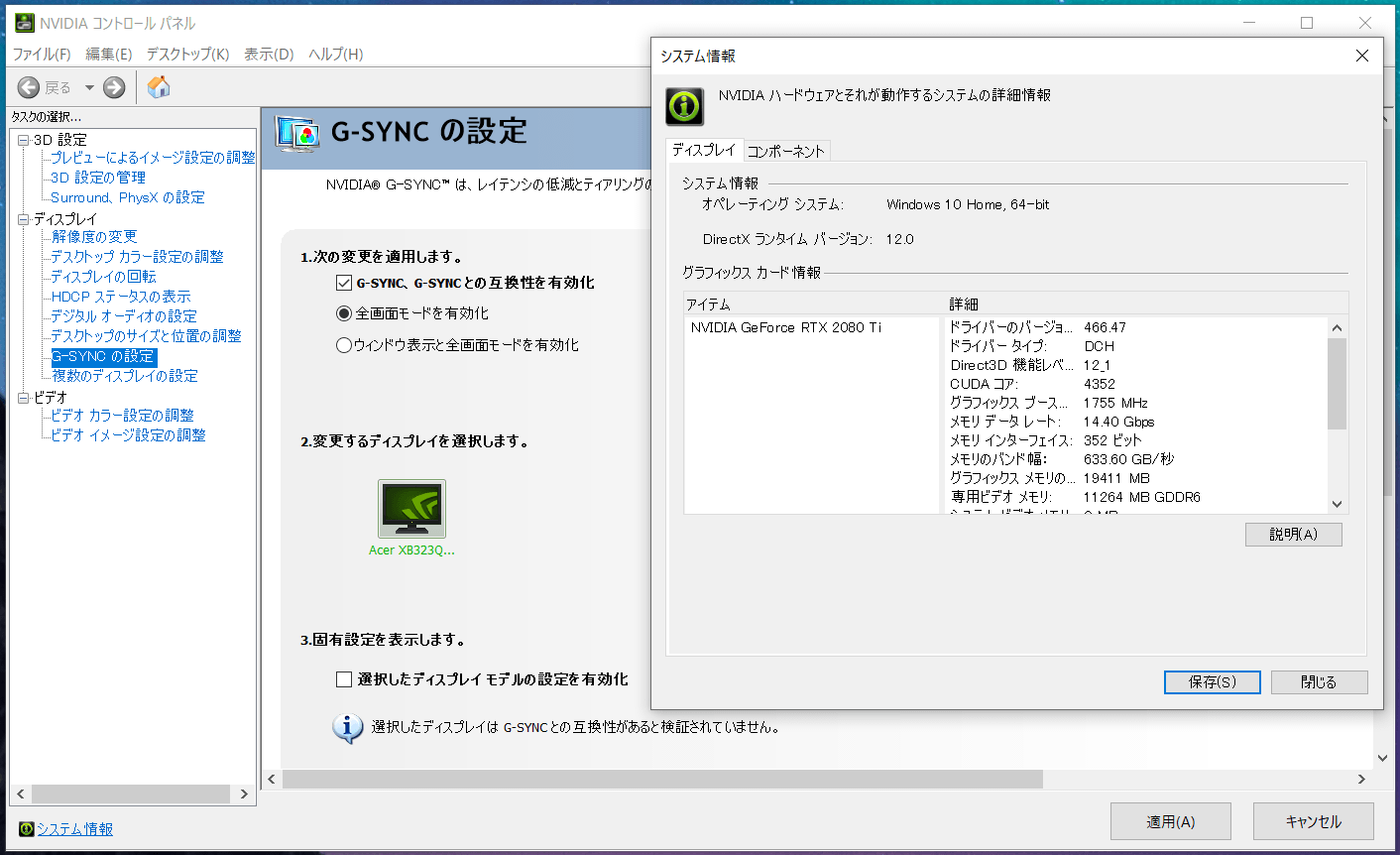This screenshot has height=855, width=1400.
Task: Open デスクトップのサイズと位置の調整
Action: tap(146, 336)
